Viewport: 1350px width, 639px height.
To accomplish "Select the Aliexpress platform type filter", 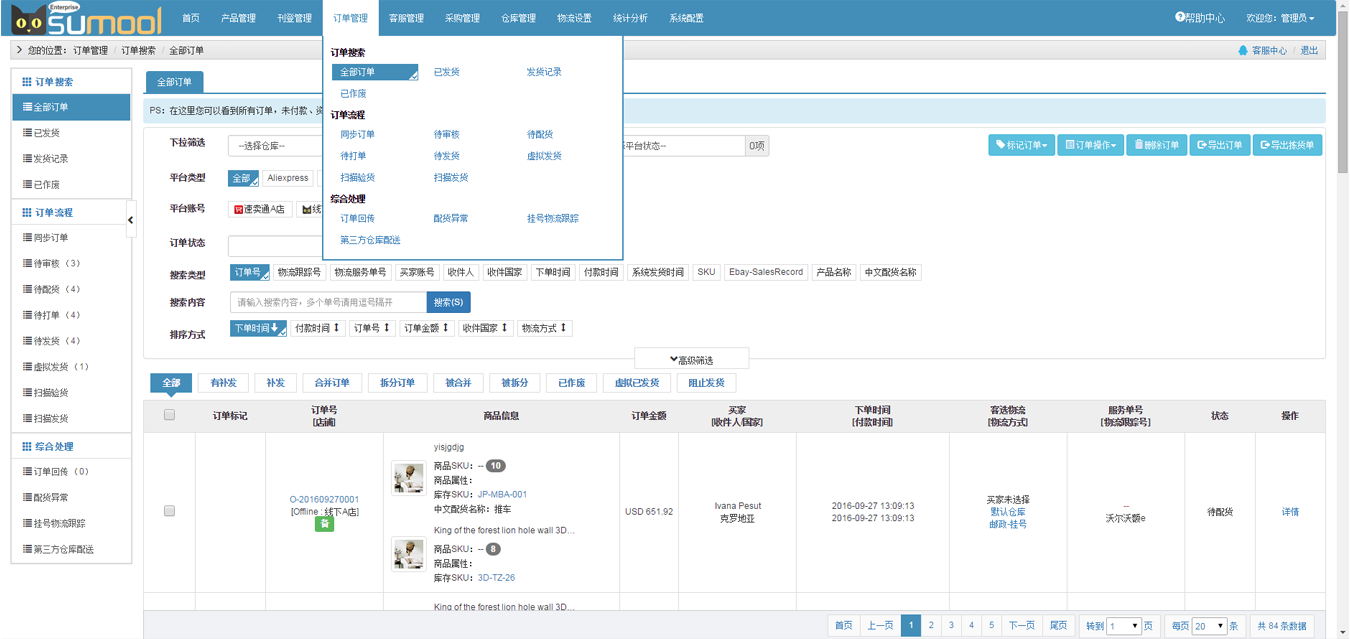I will click(x=288, y=178).
